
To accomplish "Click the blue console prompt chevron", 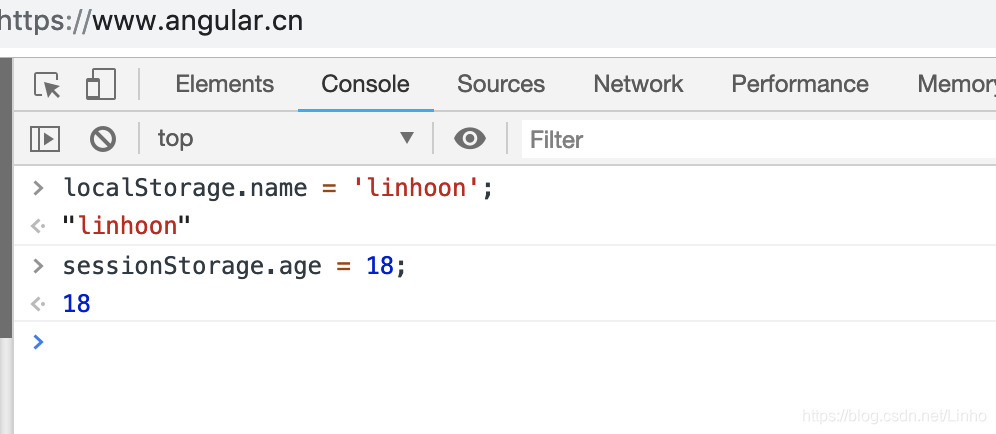I will tap(38, 342).
